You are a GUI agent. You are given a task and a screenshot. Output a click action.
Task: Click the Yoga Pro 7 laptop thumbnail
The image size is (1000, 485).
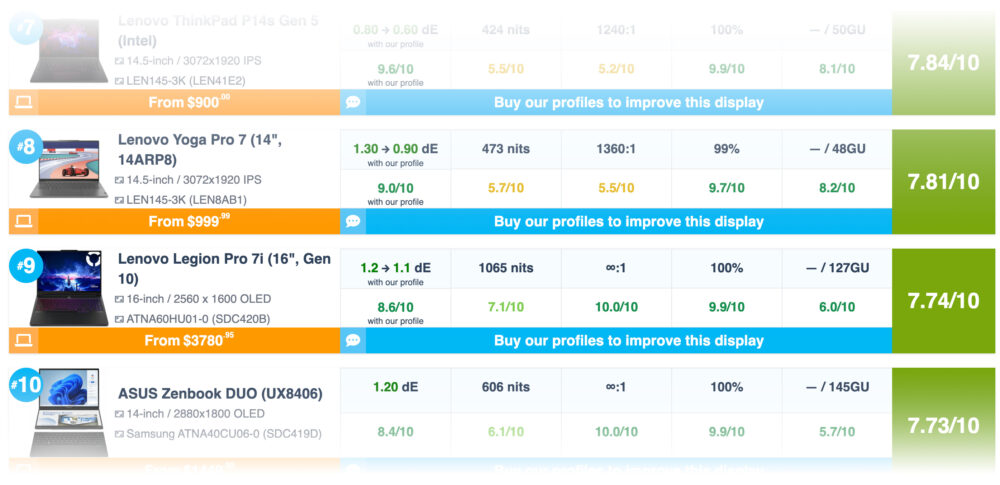pos(69,168)
